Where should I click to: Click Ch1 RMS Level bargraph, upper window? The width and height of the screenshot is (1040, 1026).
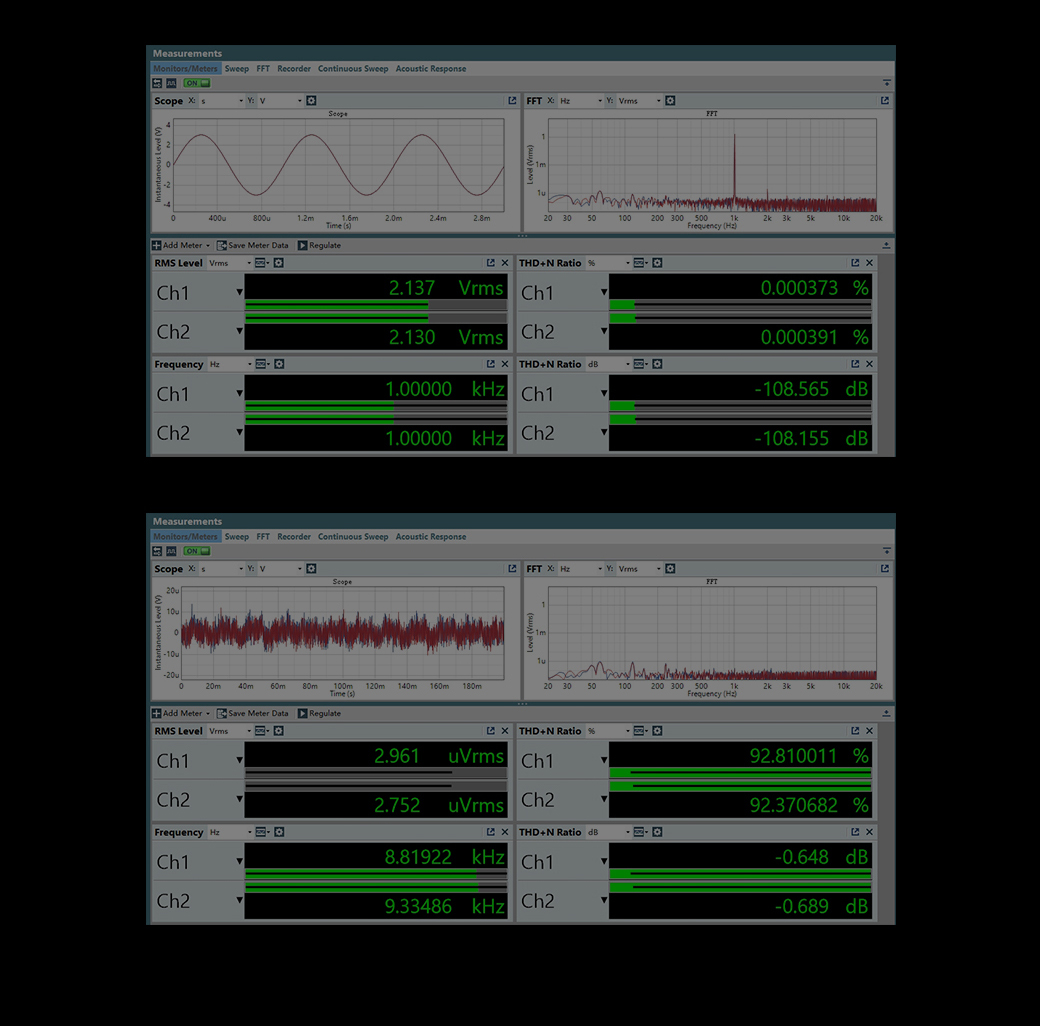(376, 305)
